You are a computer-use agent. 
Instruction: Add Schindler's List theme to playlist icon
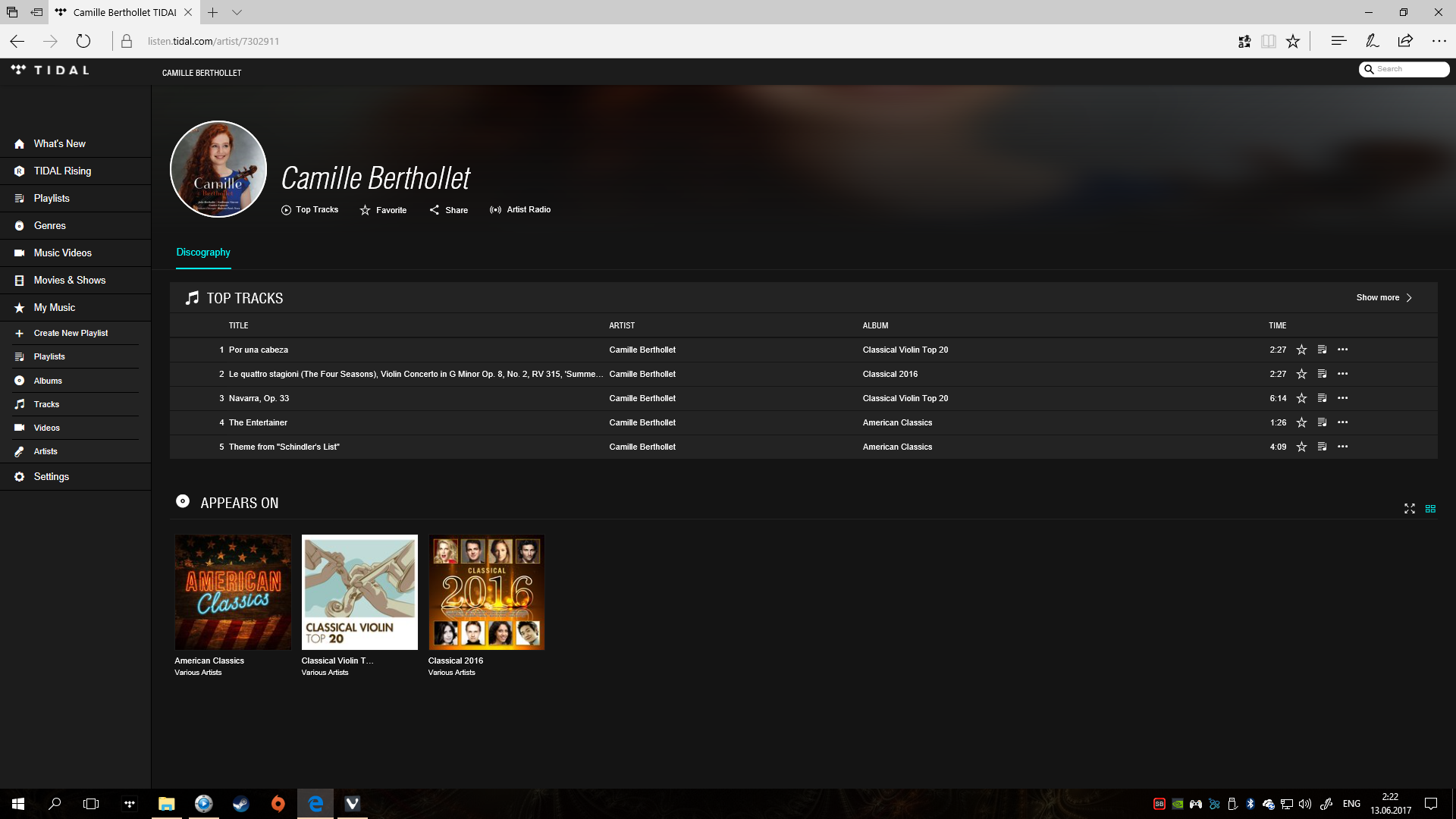1322,447
